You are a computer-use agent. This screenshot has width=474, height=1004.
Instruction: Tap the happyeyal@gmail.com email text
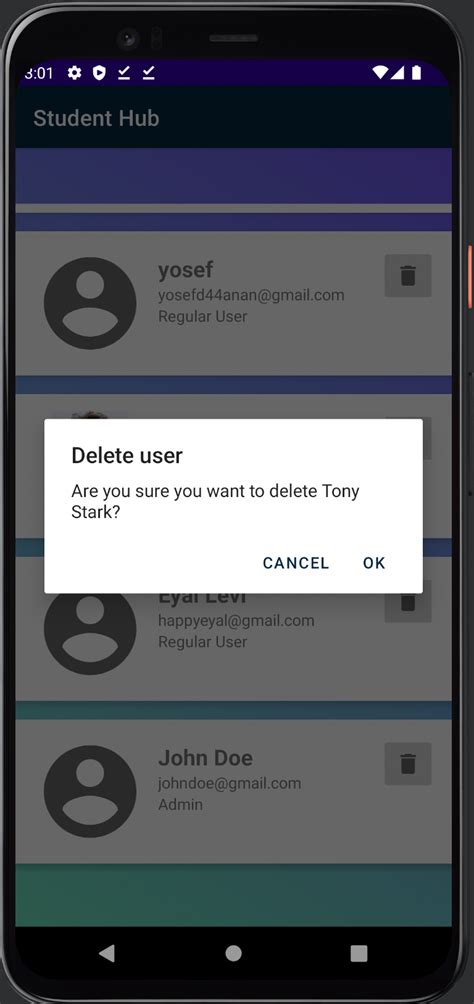pyautogui.click(x=236, y=620)
